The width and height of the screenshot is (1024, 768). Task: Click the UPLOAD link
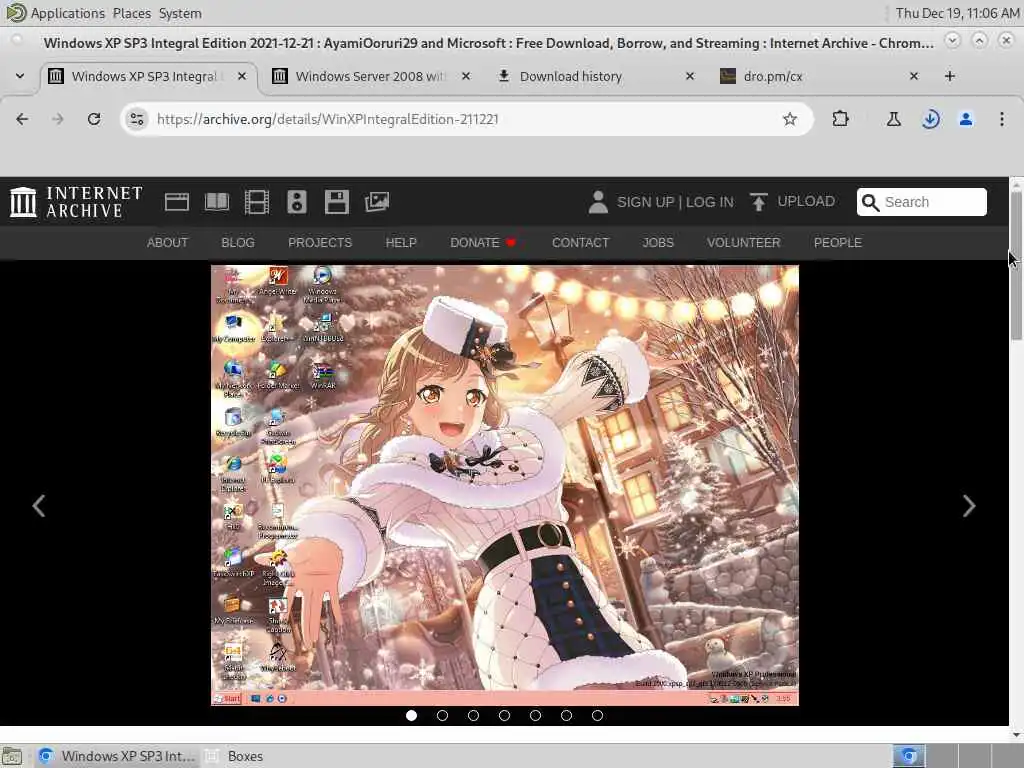tap(806, 201)
